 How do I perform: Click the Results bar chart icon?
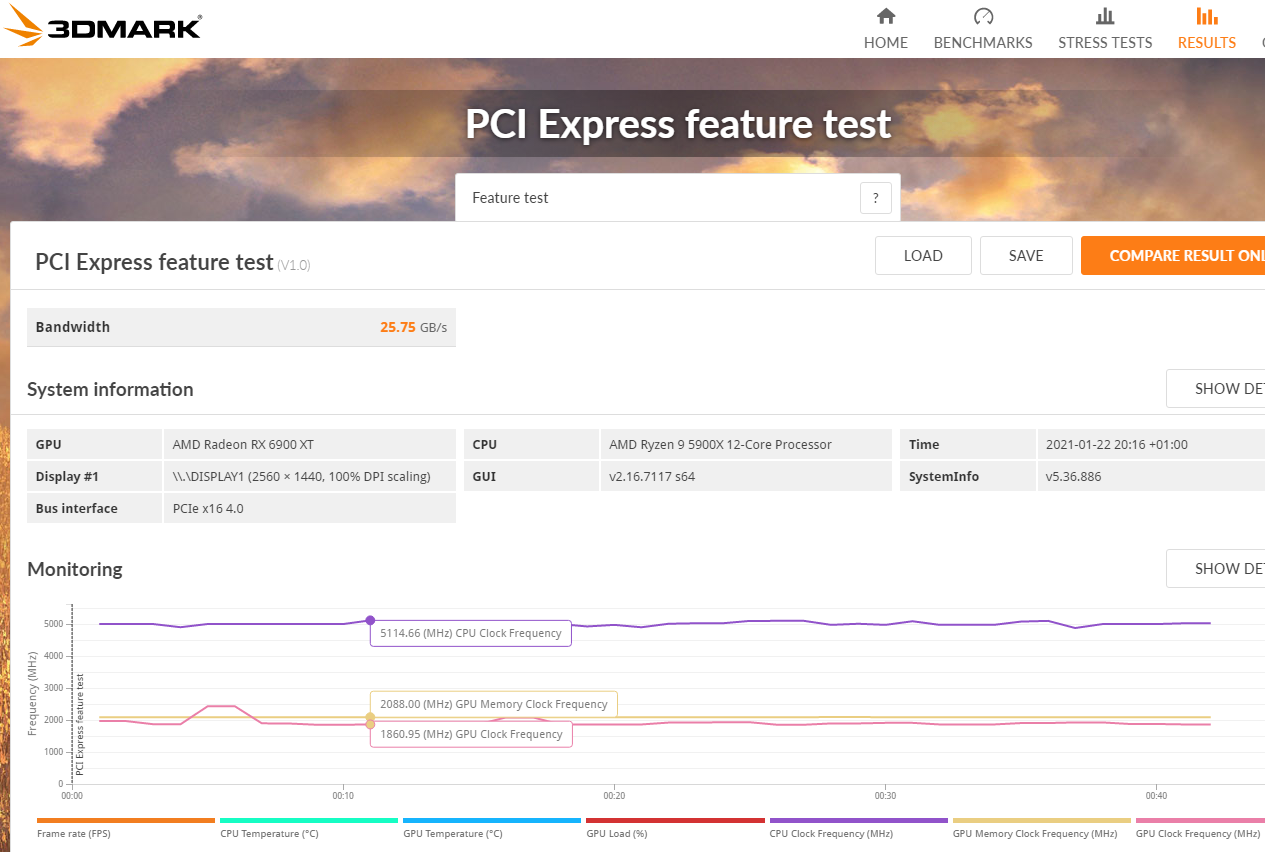pos(1207,16)
